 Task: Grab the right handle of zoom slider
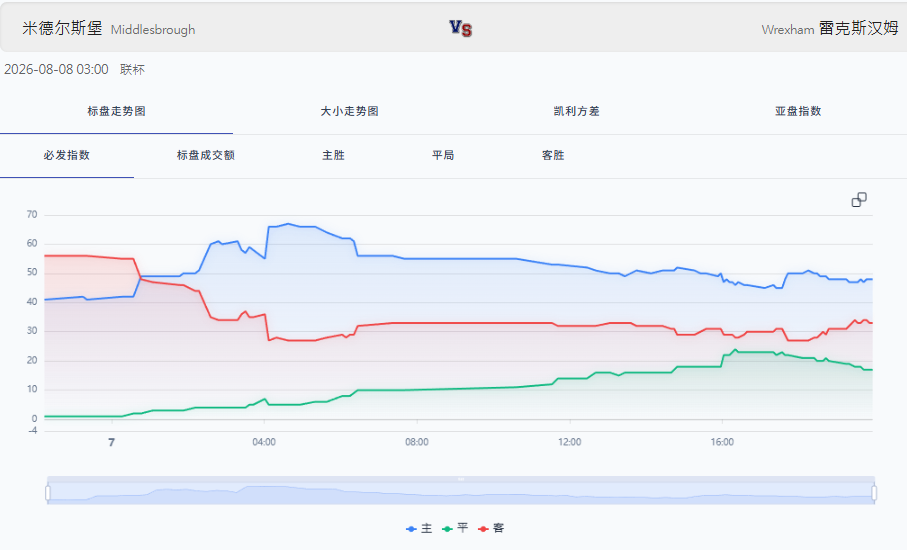coord(874,493)
